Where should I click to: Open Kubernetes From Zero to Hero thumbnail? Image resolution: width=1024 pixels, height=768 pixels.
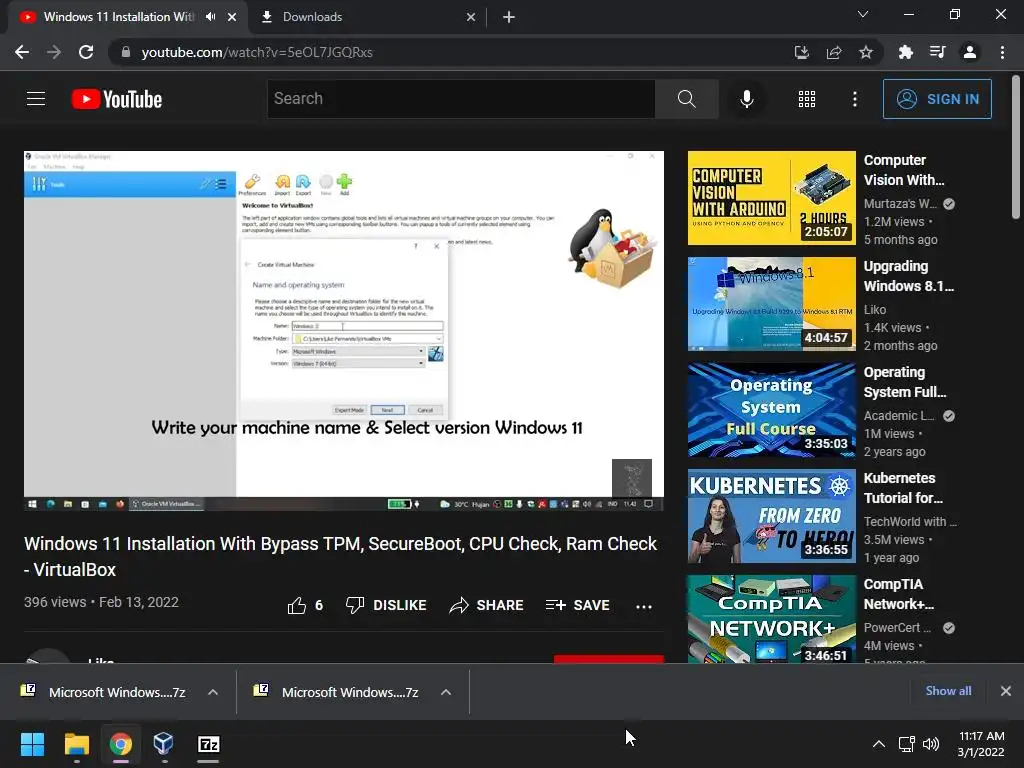click(771, 516)
